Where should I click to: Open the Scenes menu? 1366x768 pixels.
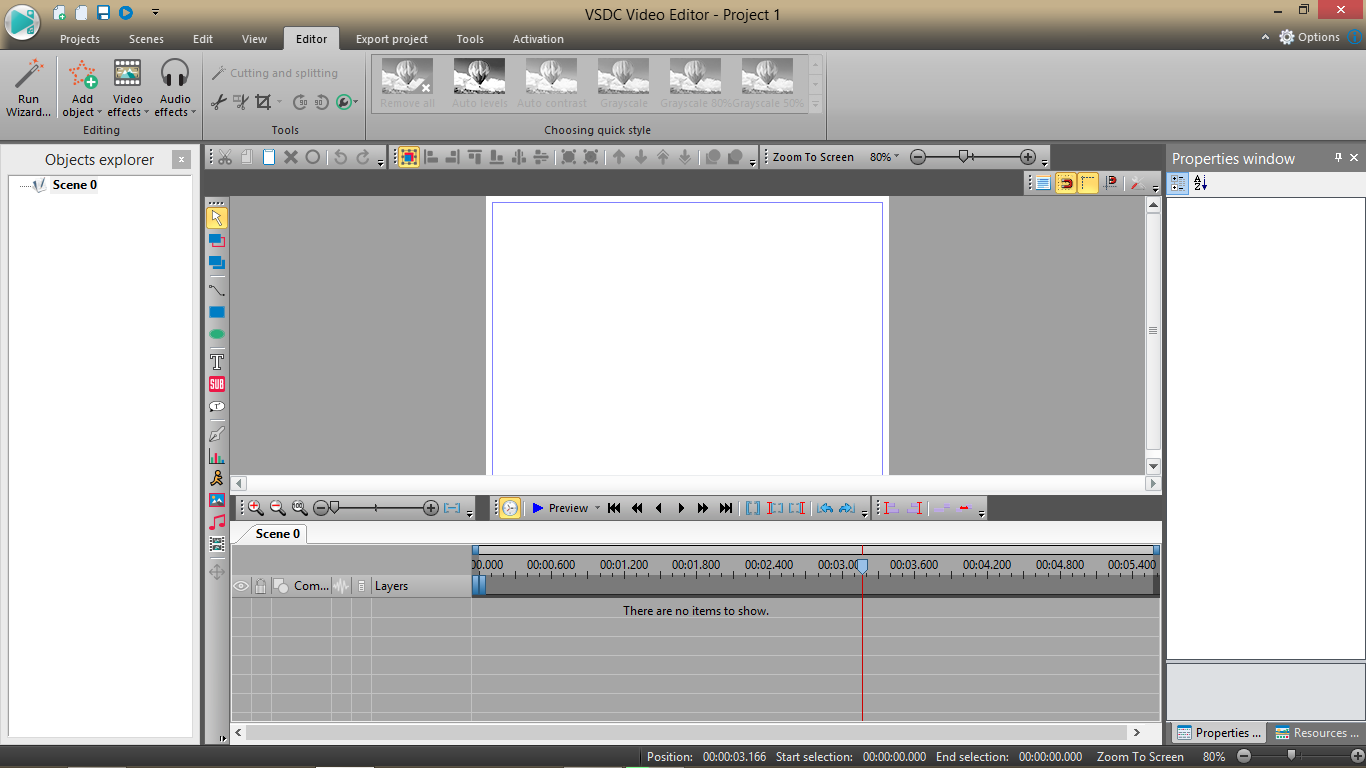click(x=146, y=39)
